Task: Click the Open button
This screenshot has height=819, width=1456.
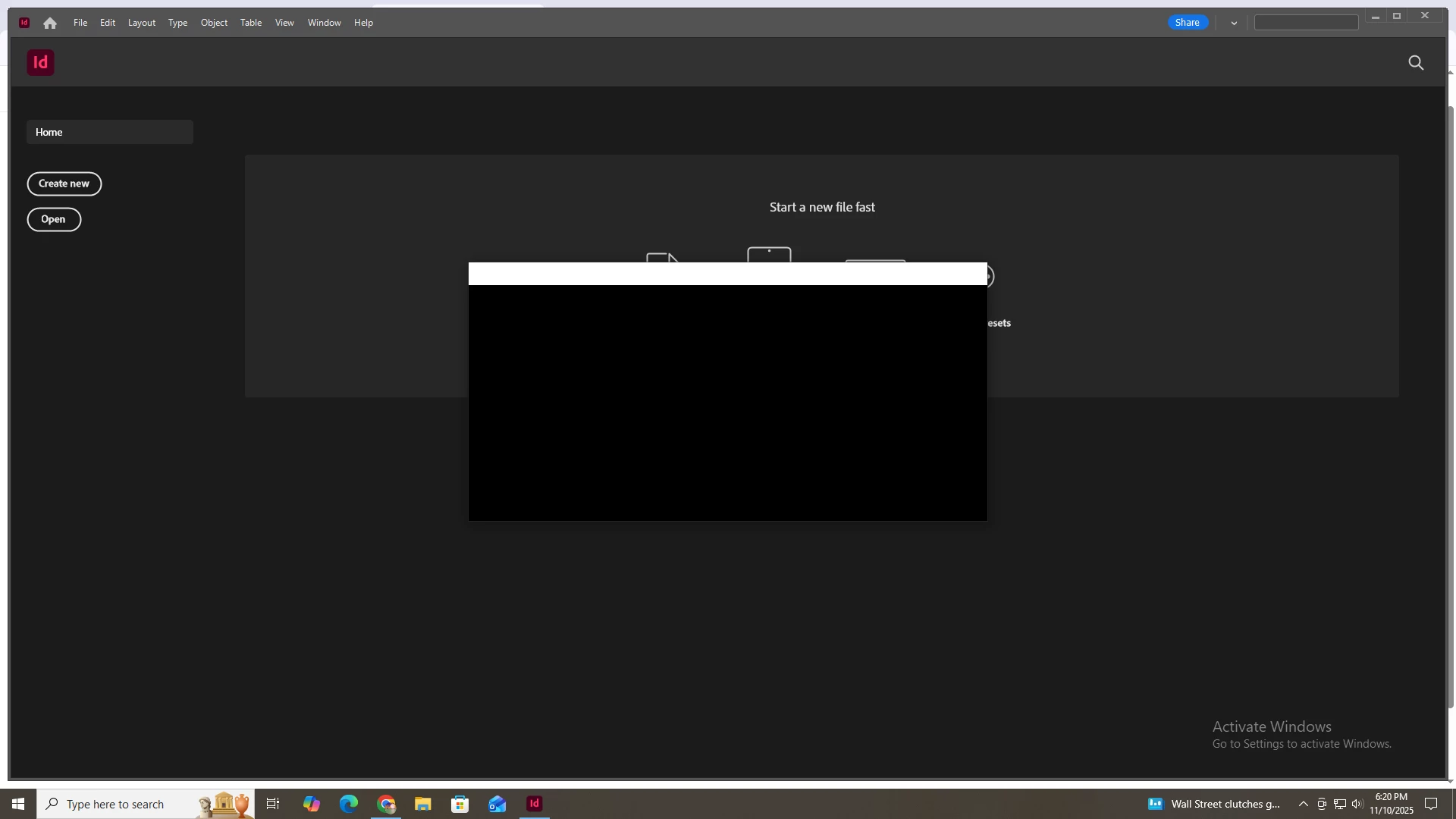Action: (54, 219)
